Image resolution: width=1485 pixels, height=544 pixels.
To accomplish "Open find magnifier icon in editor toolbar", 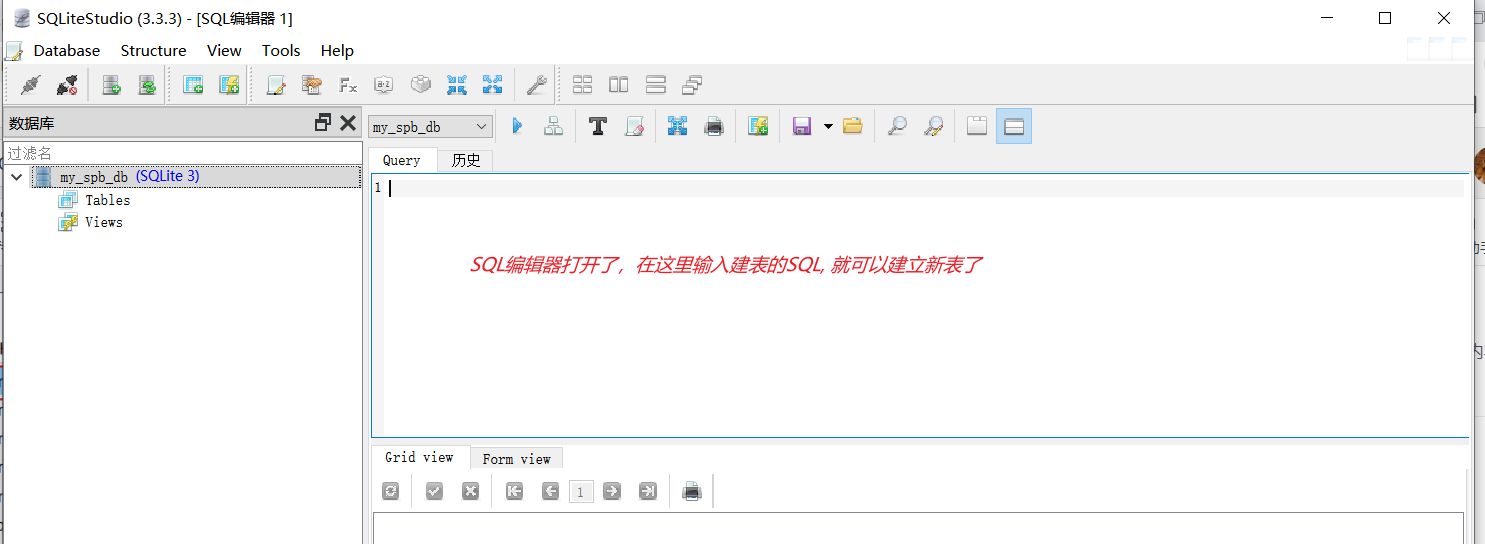I will [x=897, y=126].
